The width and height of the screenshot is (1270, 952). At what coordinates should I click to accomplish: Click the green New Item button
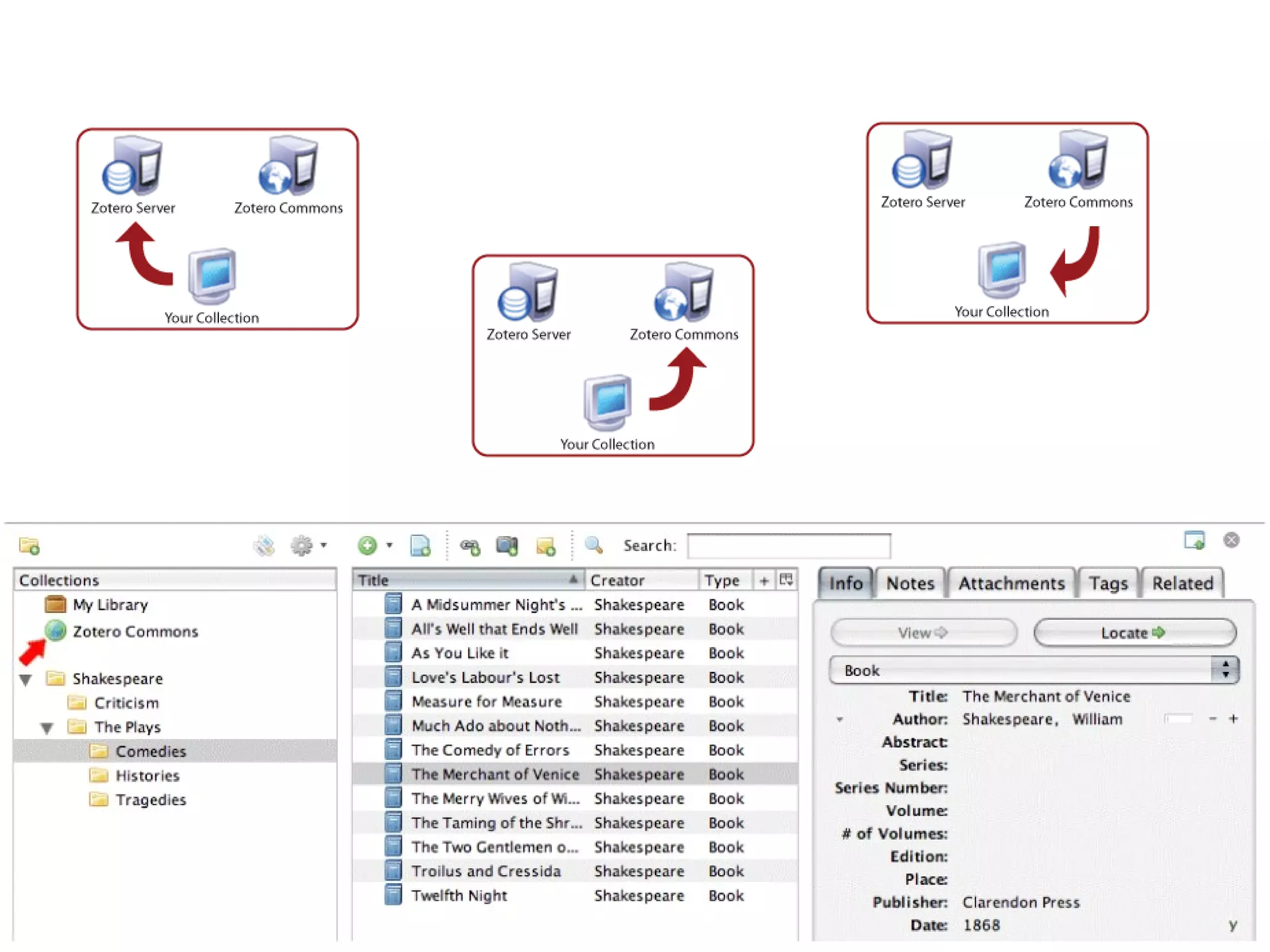click(368, 545)
